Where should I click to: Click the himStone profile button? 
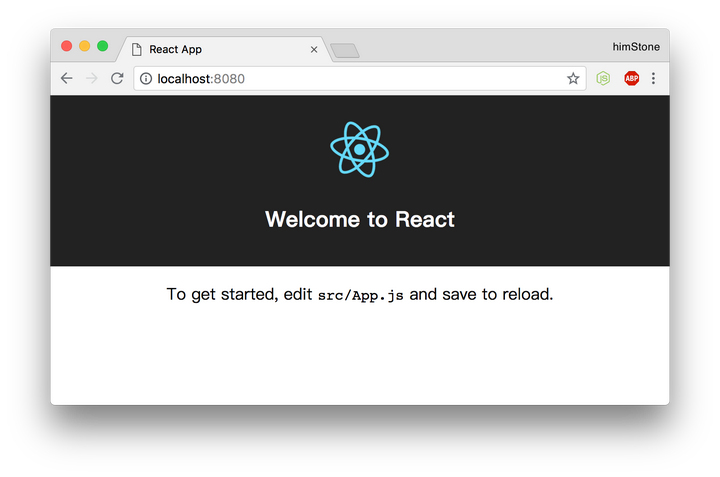point(636,47)
